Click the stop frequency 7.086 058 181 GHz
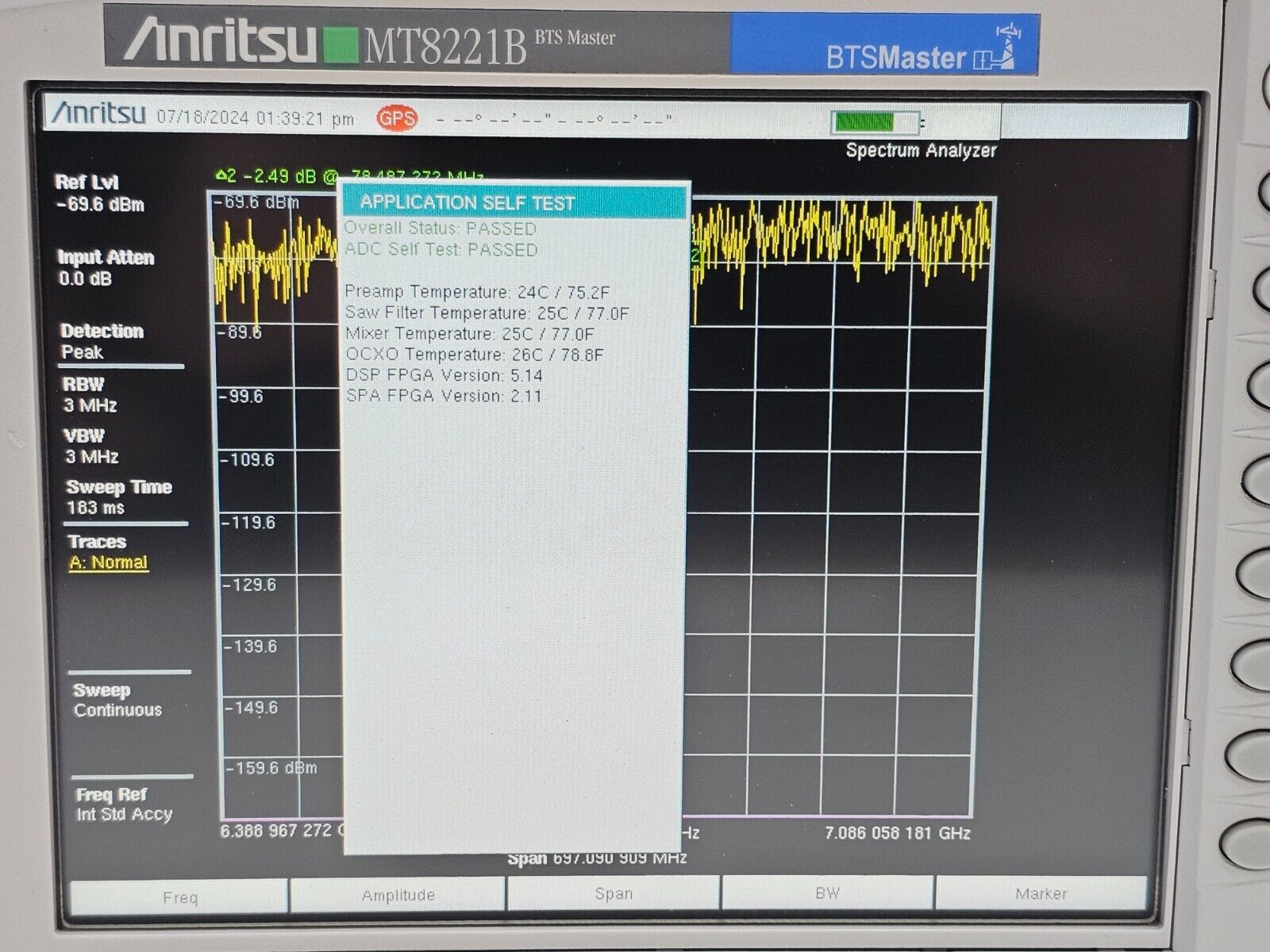This screenshot has width=1270, height=952. pos(897,833)
